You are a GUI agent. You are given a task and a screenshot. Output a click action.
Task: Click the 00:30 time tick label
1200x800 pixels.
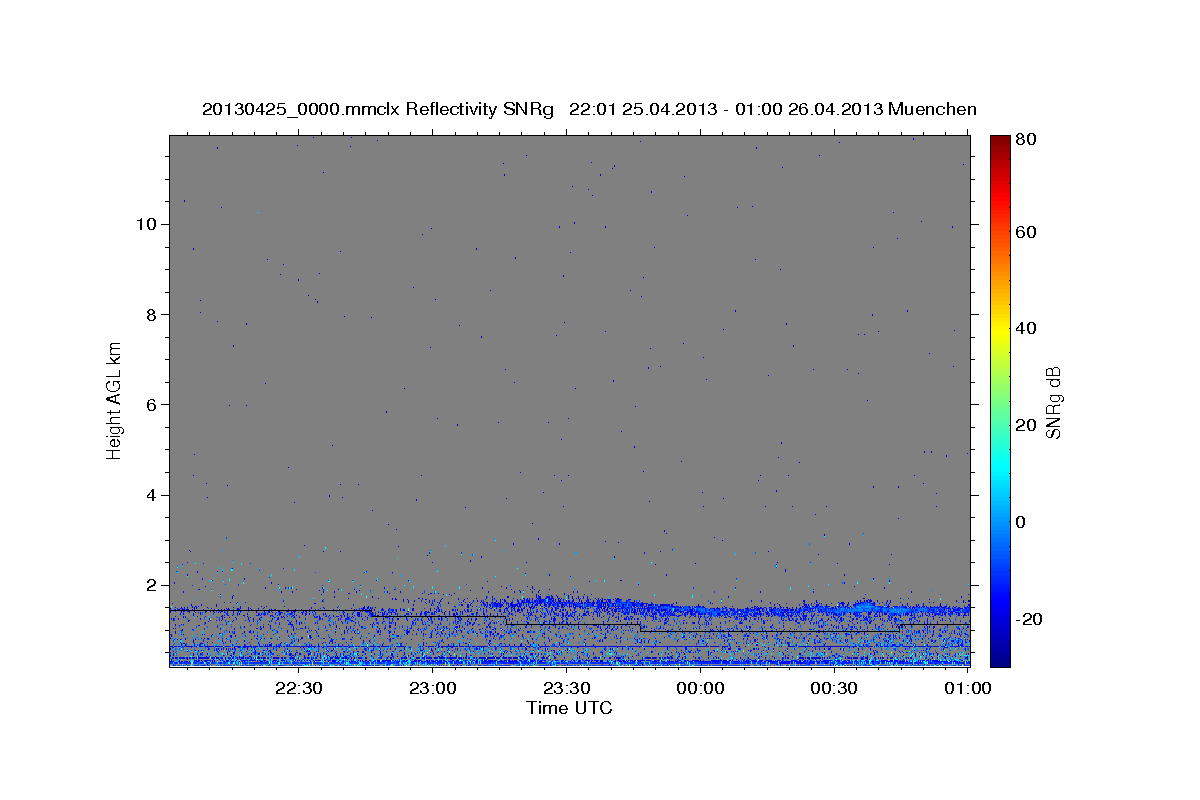(834, 688)
